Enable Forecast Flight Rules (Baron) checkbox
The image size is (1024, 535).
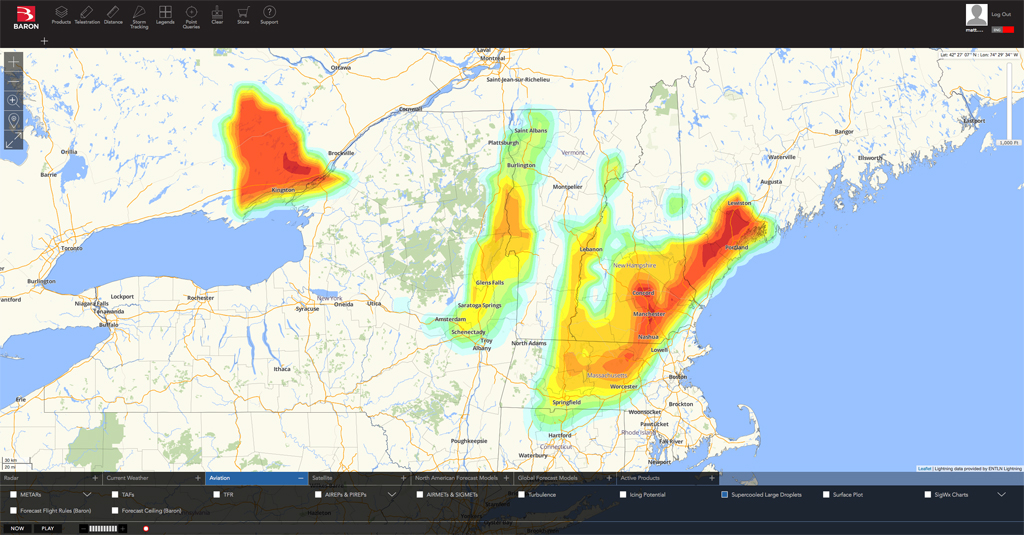13,510
